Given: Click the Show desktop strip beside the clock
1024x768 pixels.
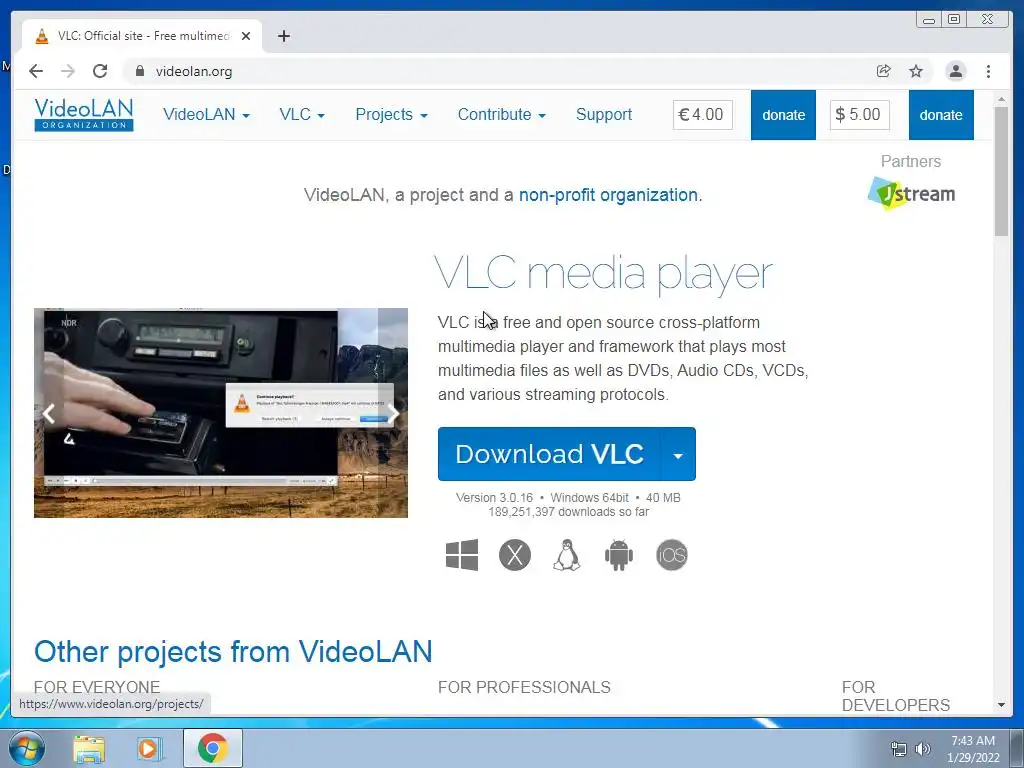Looking at the screenshot, I should tap(1016, 748).
